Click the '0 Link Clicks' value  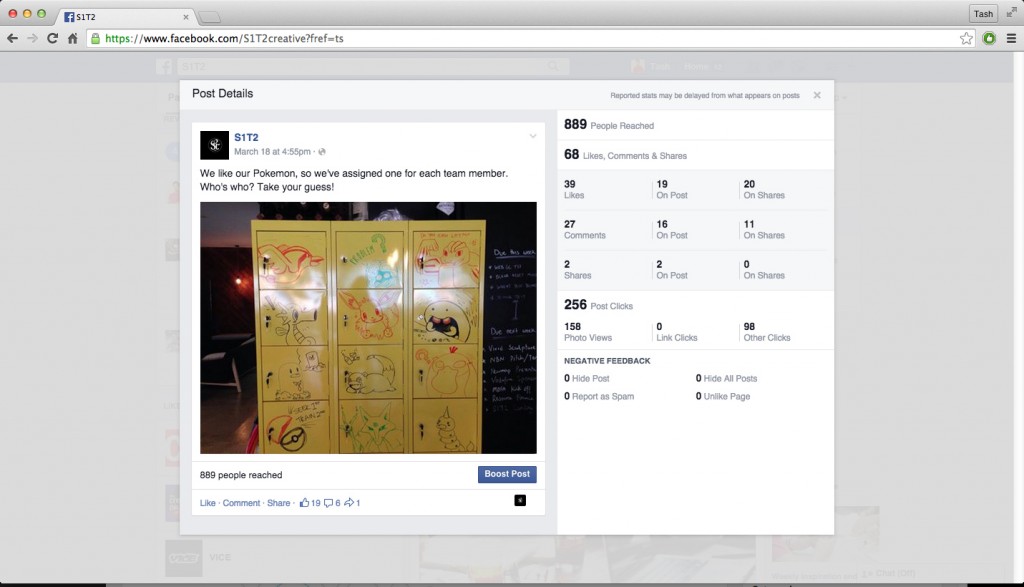point(677,332)
